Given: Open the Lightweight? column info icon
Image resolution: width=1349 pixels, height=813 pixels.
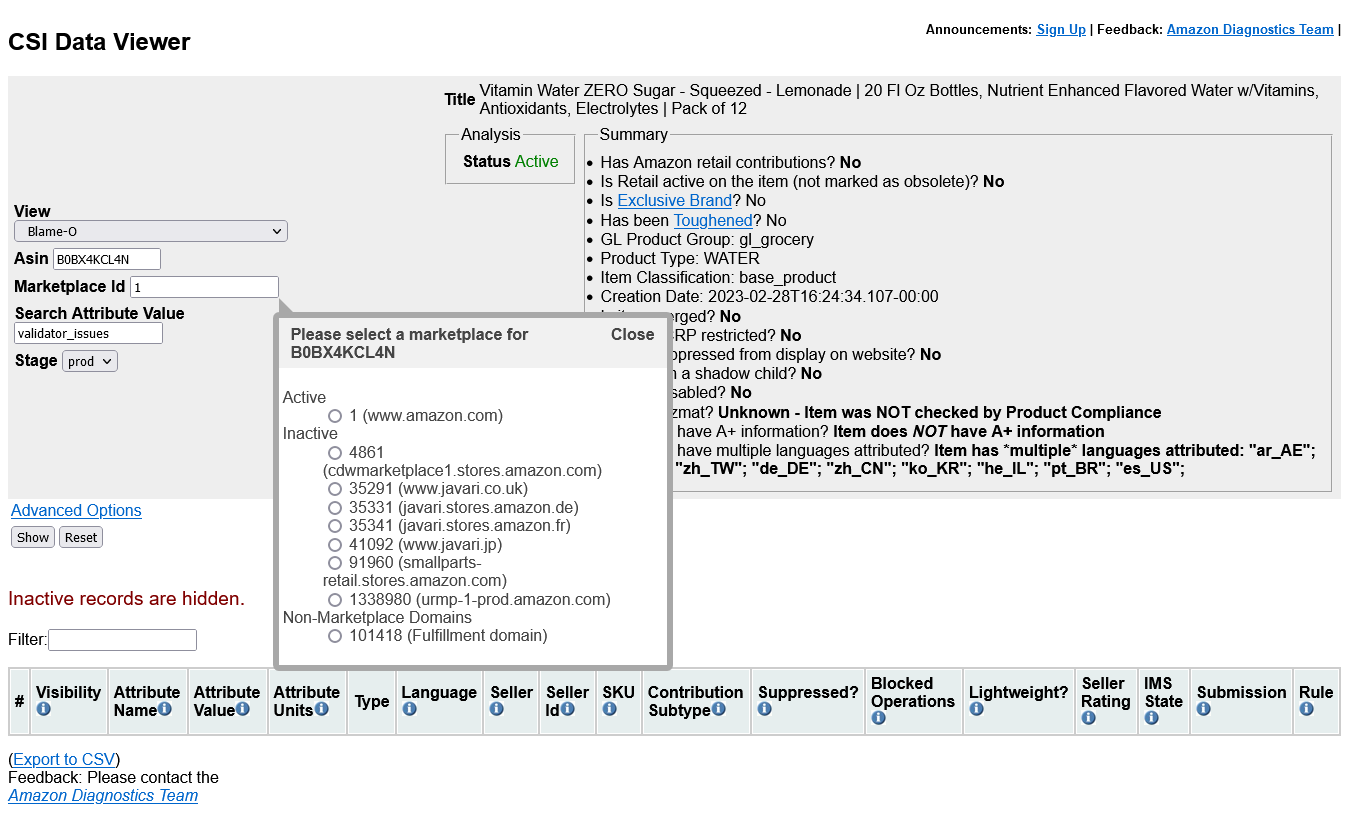Looking at the screenshot, I should coord(976,709).
